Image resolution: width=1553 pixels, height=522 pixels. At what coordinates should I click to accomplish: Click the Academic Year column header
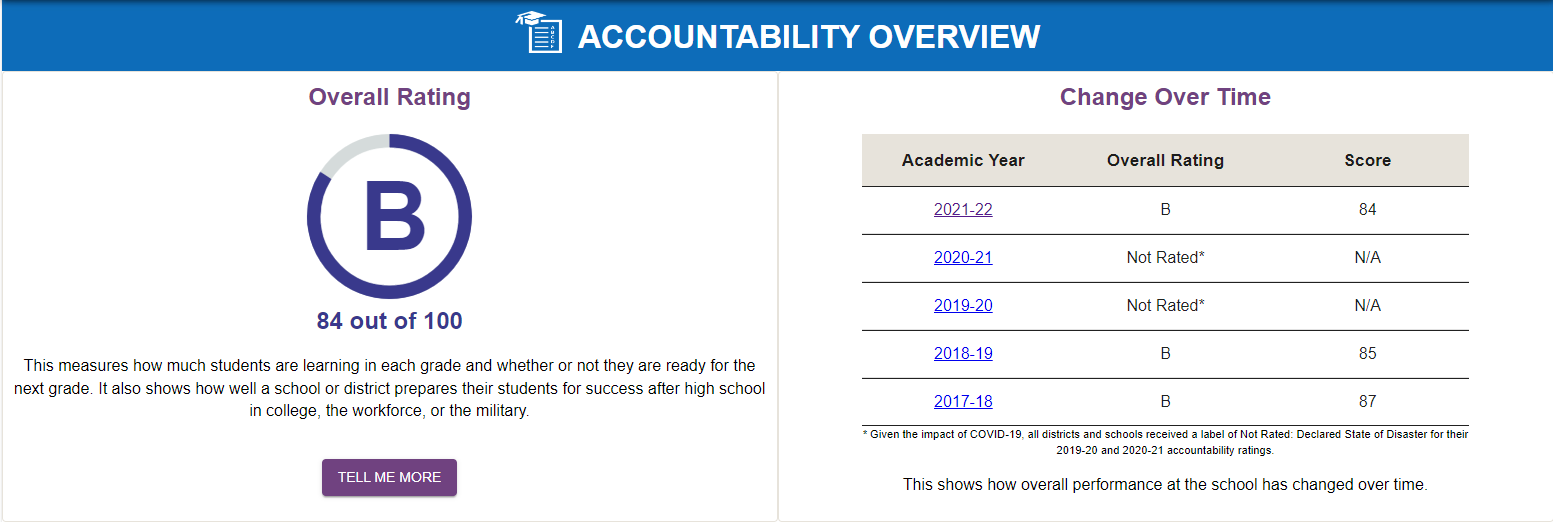coord(963,160)
